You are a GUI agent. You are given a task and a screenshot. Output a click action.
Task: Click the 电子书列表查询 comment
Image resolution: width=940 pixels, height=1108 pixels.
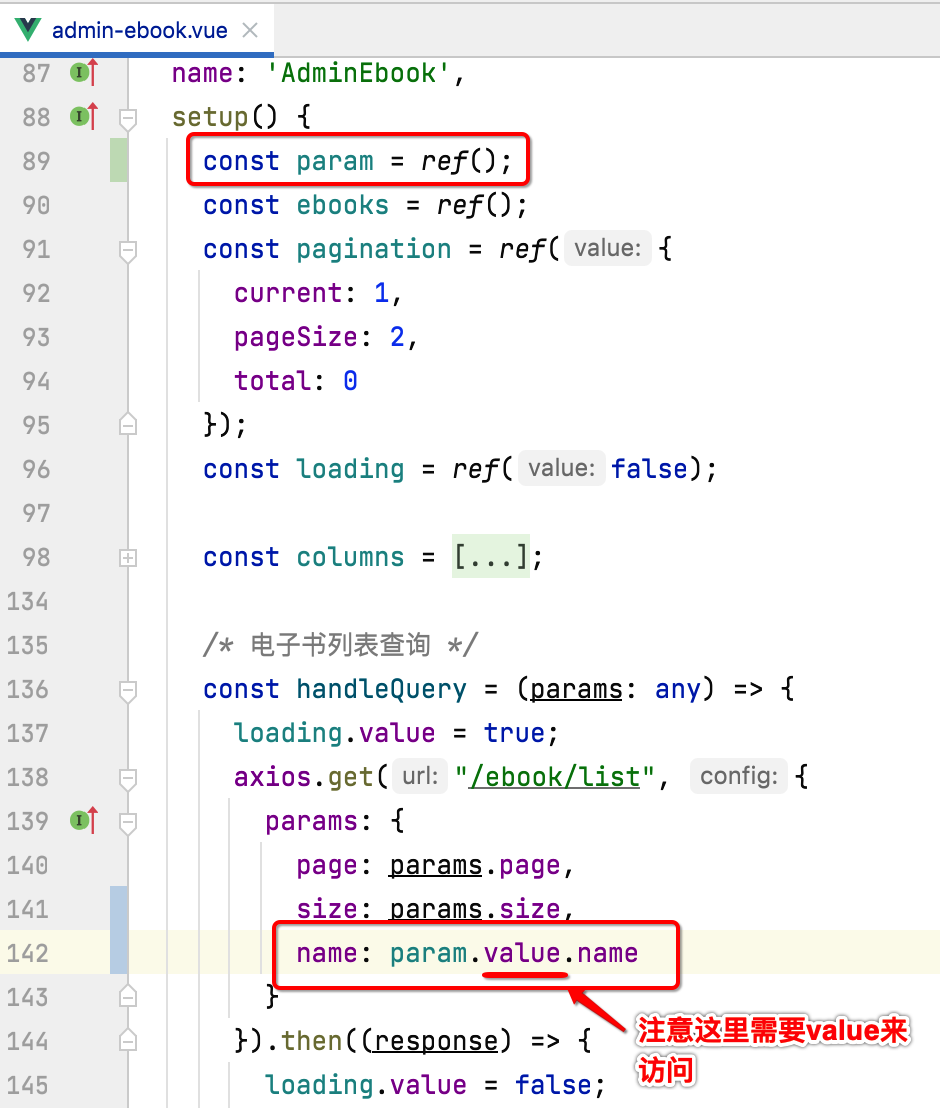[341, 644]
